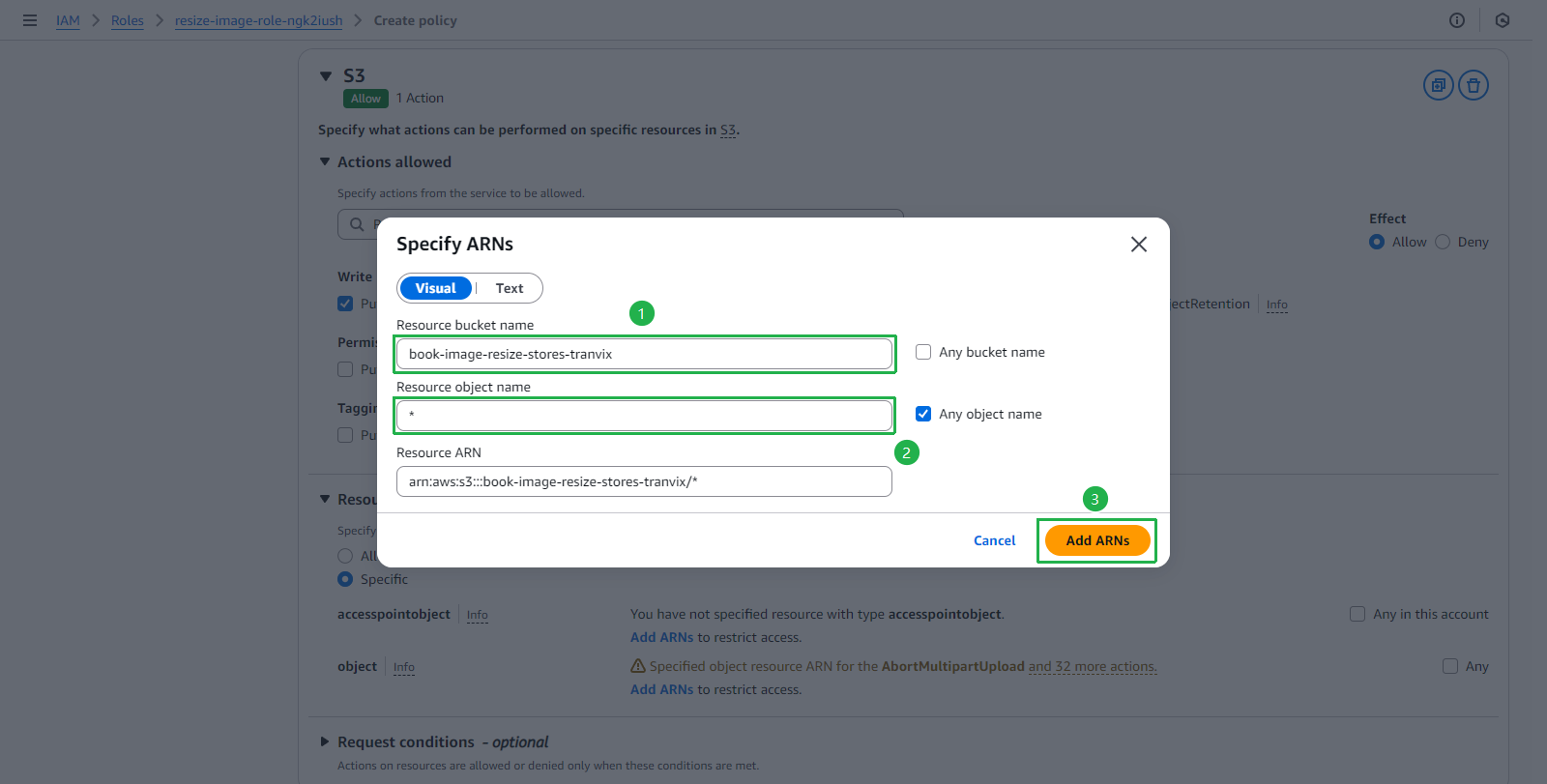Expand Request conditions optional section

[325, 741]
